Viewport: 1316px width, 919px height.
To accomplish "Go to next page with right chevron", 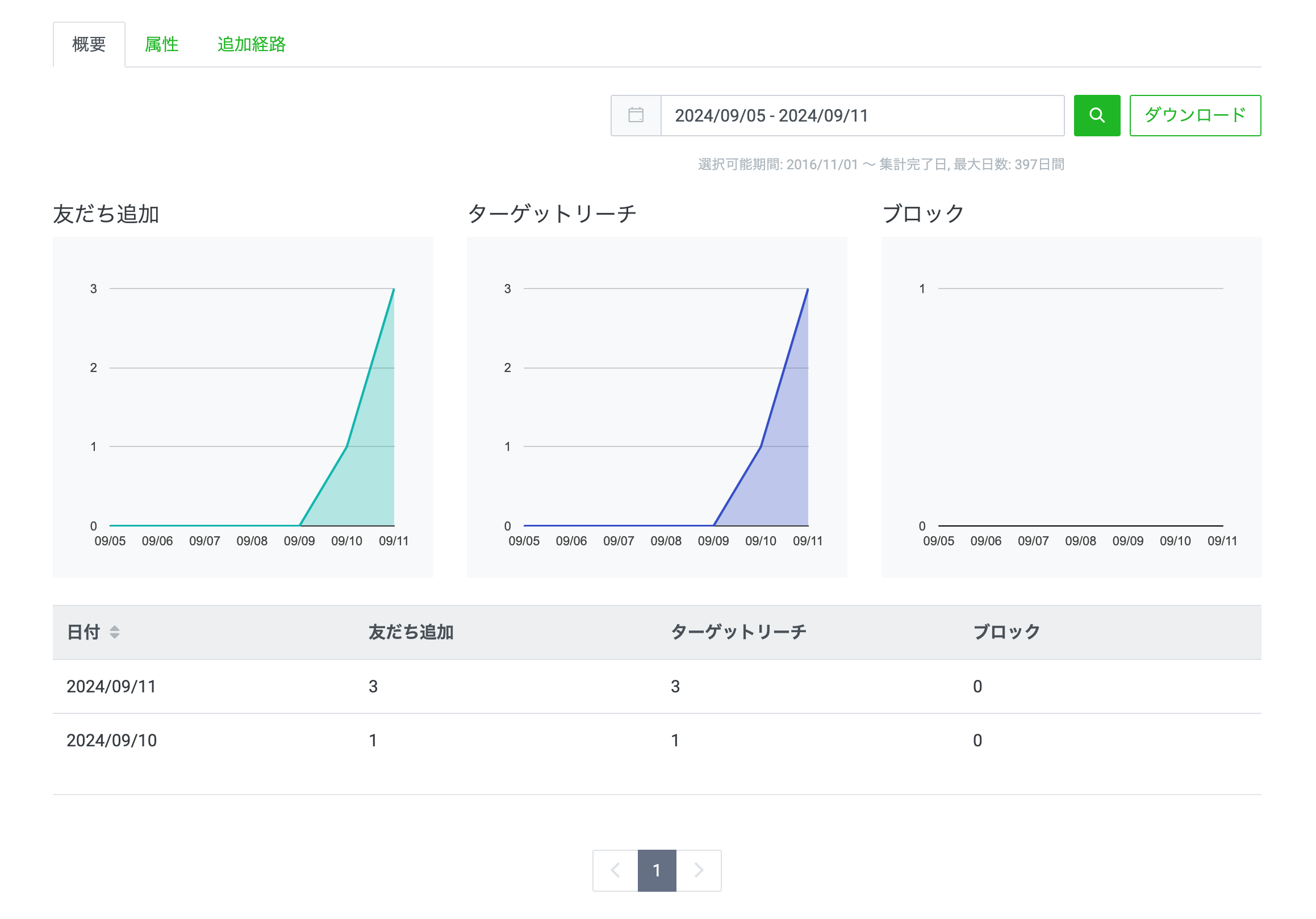I will [x=699, y=870].
